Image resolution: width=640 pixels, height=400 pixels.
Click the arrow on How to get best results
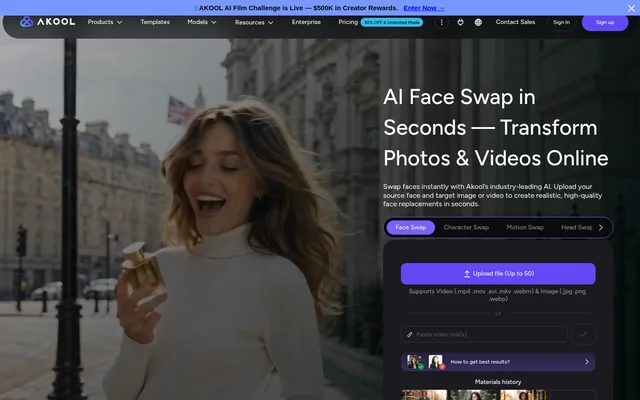click(x=587, y=362)
